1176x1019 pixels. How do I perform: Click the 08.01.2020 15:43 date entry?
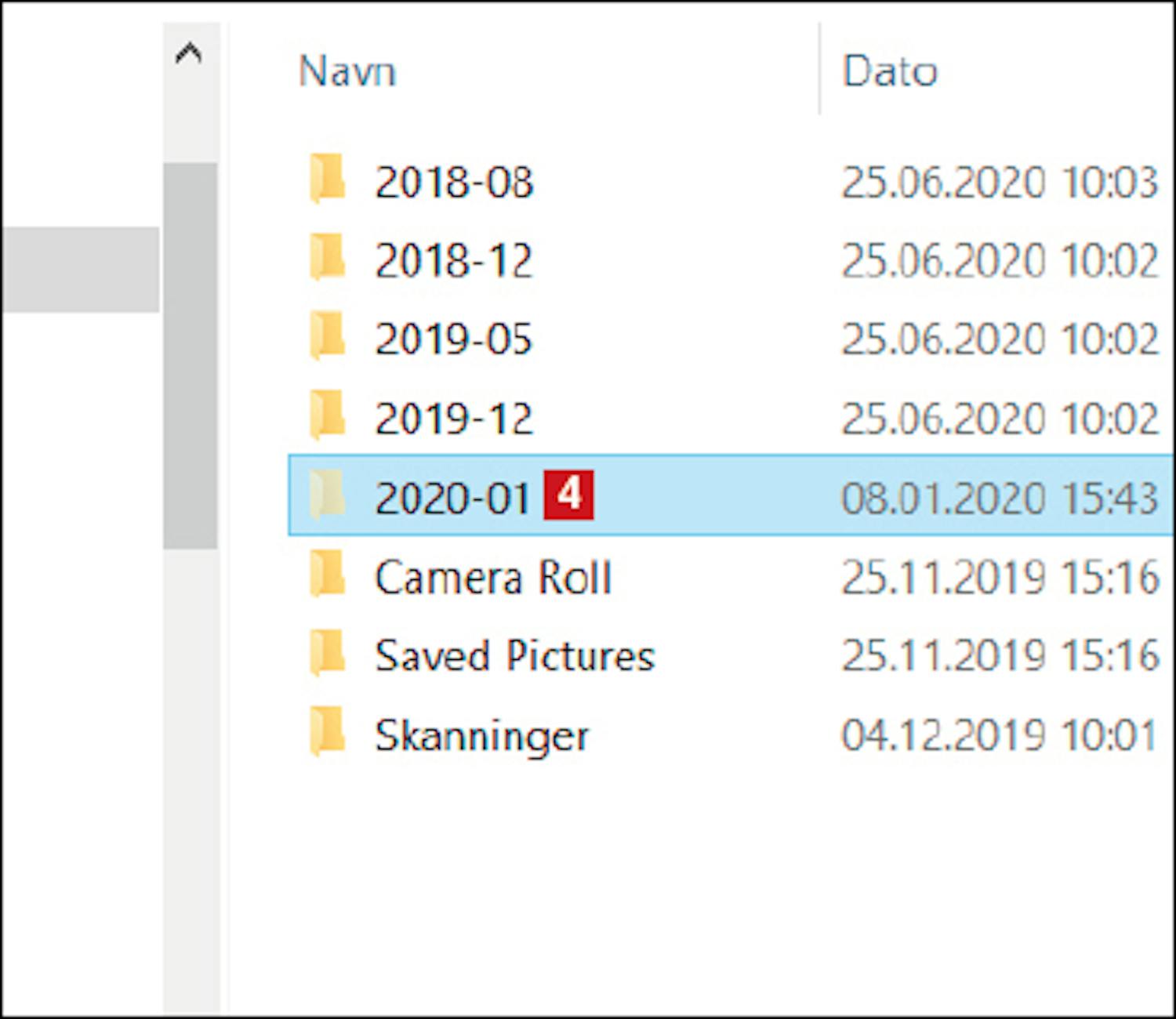[x=999, y=498]
